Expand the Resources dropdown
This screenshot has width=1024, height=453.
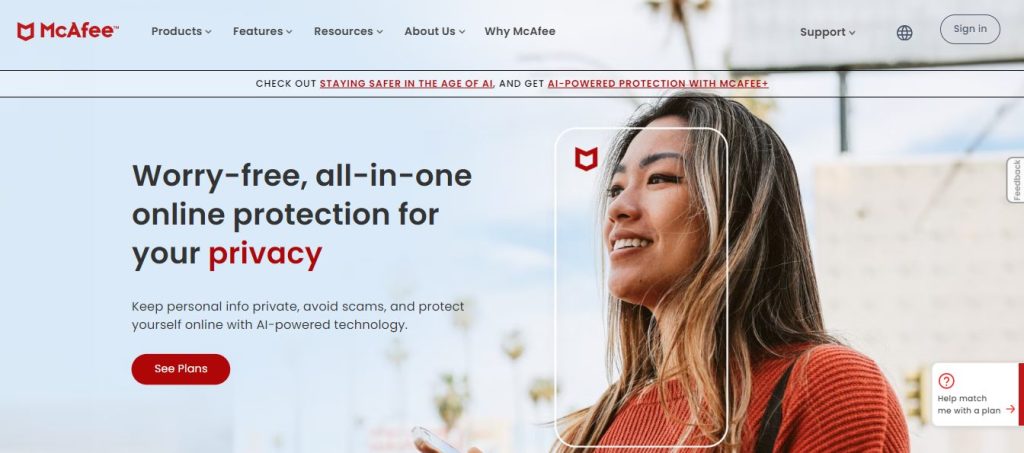(348, 31)
